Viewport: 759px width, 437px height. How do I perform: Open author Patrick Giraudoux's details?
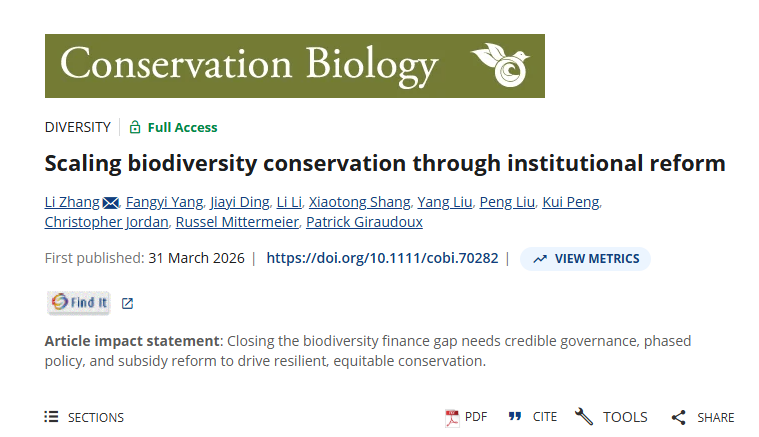pos(364,222)
